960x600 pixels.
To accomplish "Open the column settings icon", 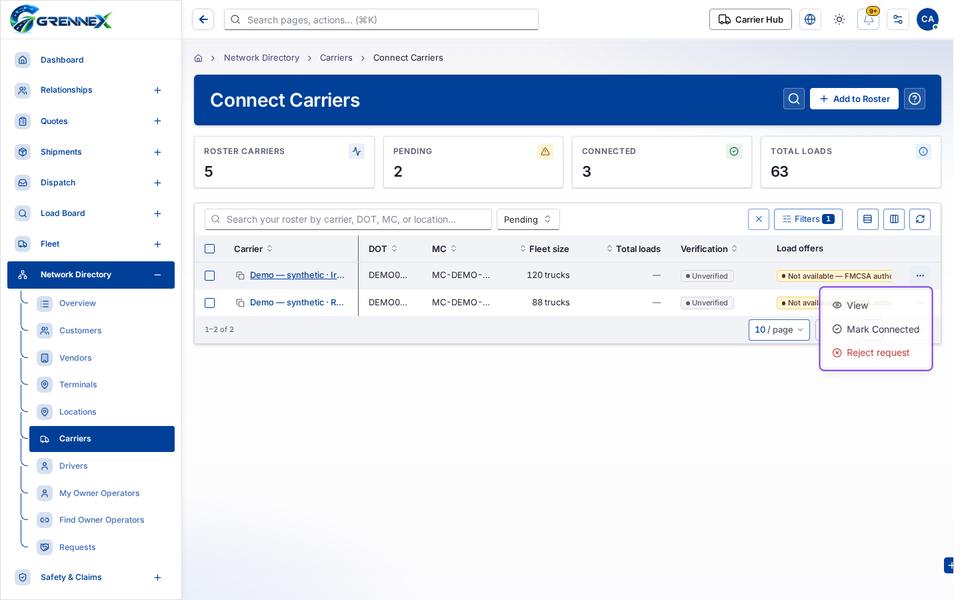I will click(894, 219).
